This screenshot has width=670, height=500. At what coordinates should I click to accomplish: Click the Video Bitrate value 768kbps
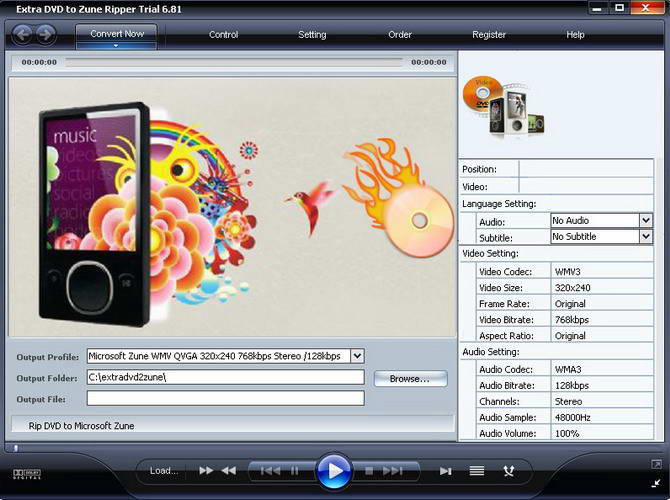(572, 320)
